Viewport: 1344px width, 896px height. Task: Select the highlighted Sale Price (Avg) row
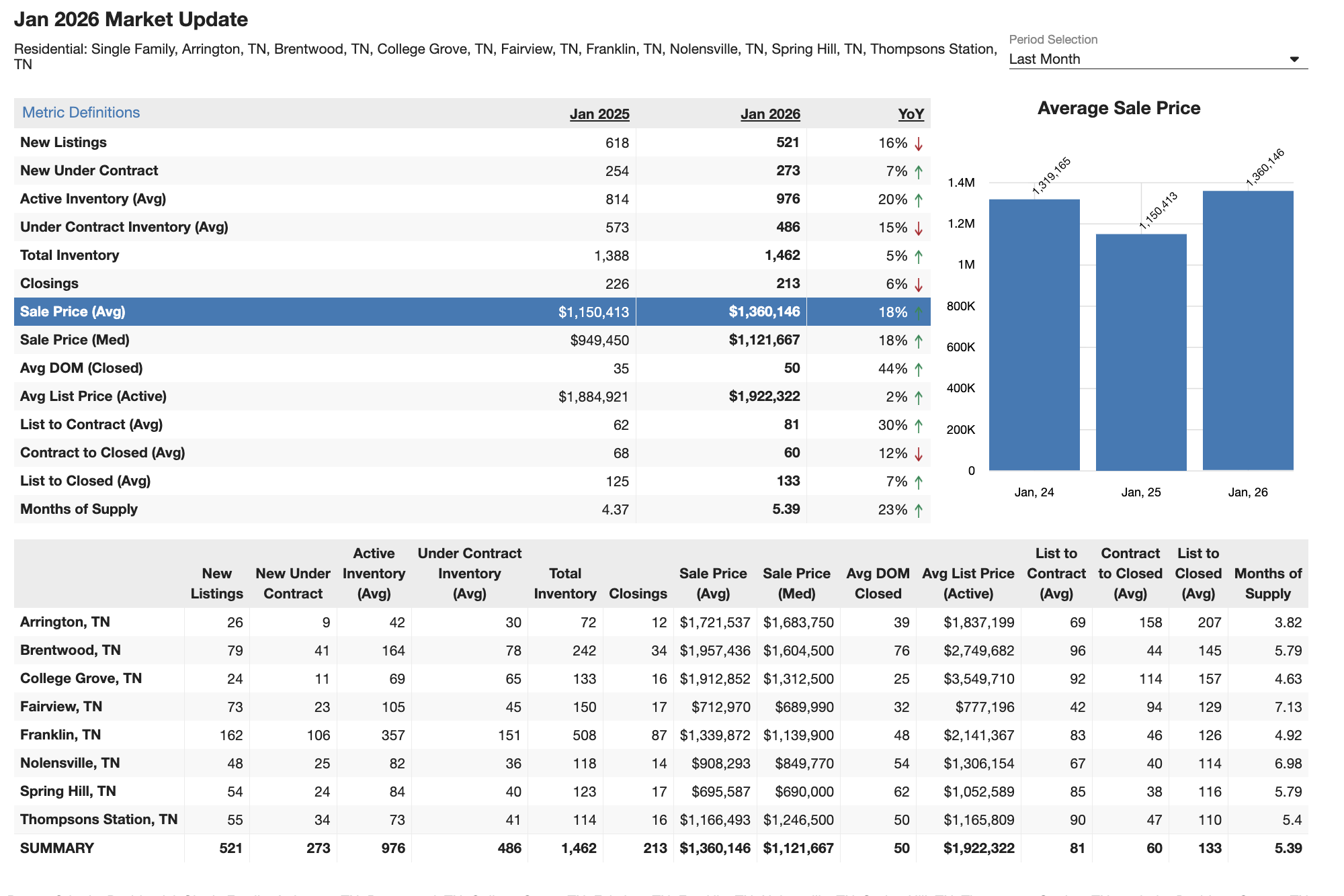73,312
